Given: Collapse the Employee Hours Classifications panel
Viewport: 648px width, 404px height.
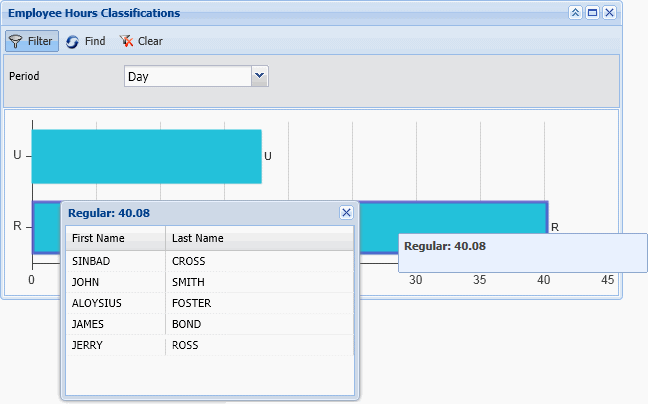Looking at the screenshot, I should tap(575, 13).
